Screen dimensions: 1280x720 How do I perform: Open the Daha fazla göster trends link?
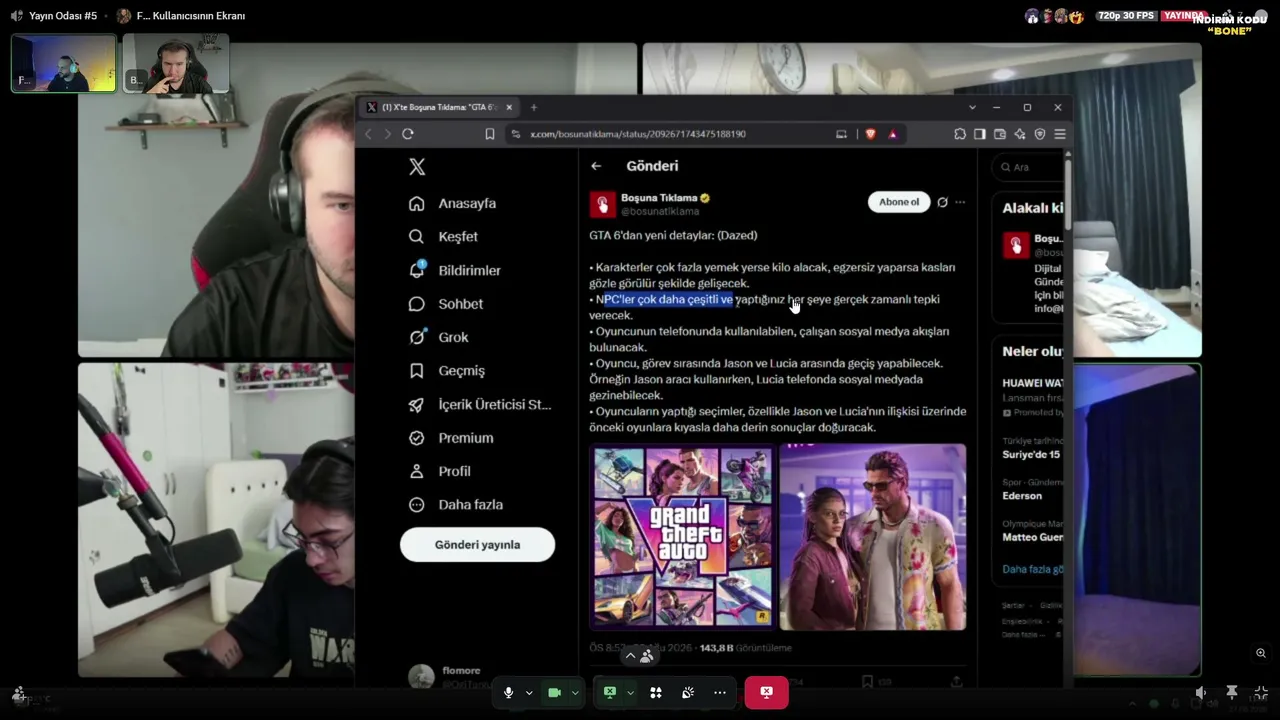coord(1032,569)
